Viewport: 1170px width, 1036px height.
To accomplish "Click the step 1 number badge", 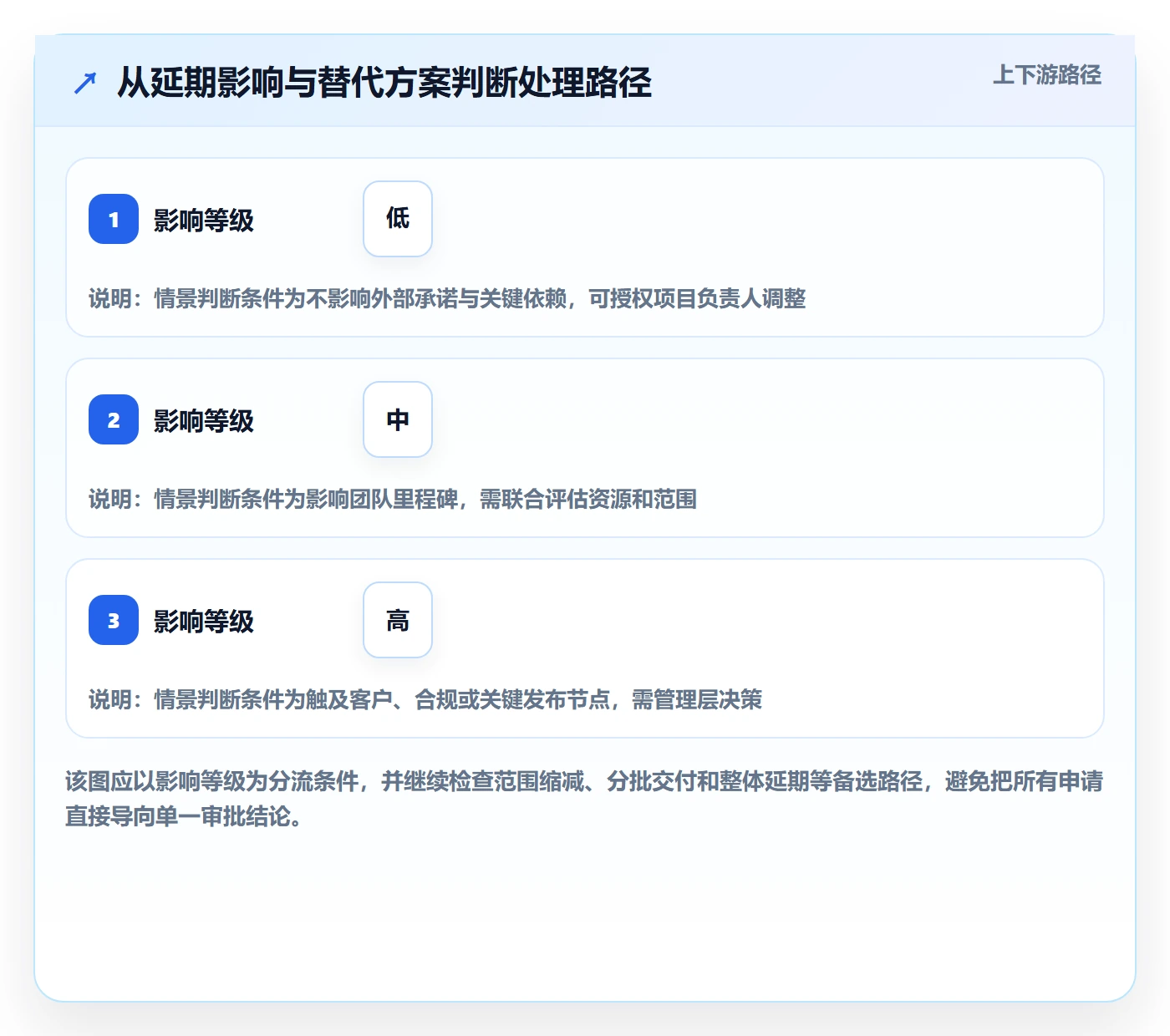I will tap(114, 219).
